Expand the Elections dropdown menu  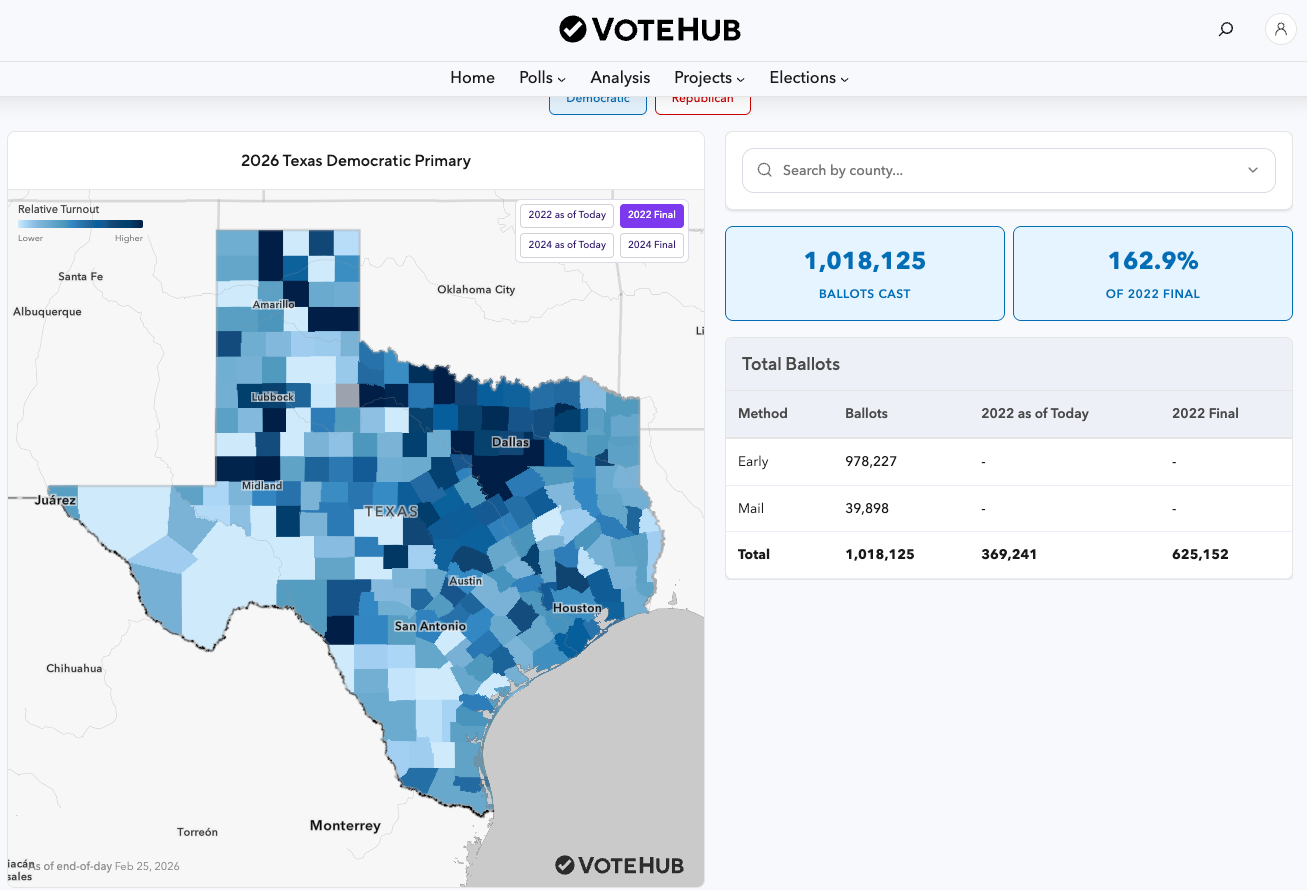point(808,78)
